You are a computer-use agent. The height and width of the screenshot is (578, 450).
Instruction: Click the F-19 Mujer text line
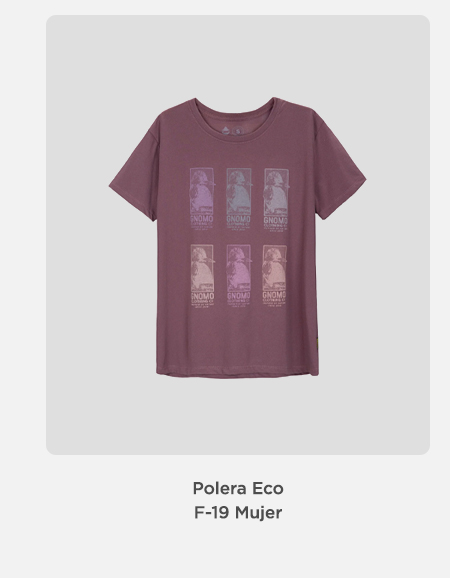click(x=238, y=512)
